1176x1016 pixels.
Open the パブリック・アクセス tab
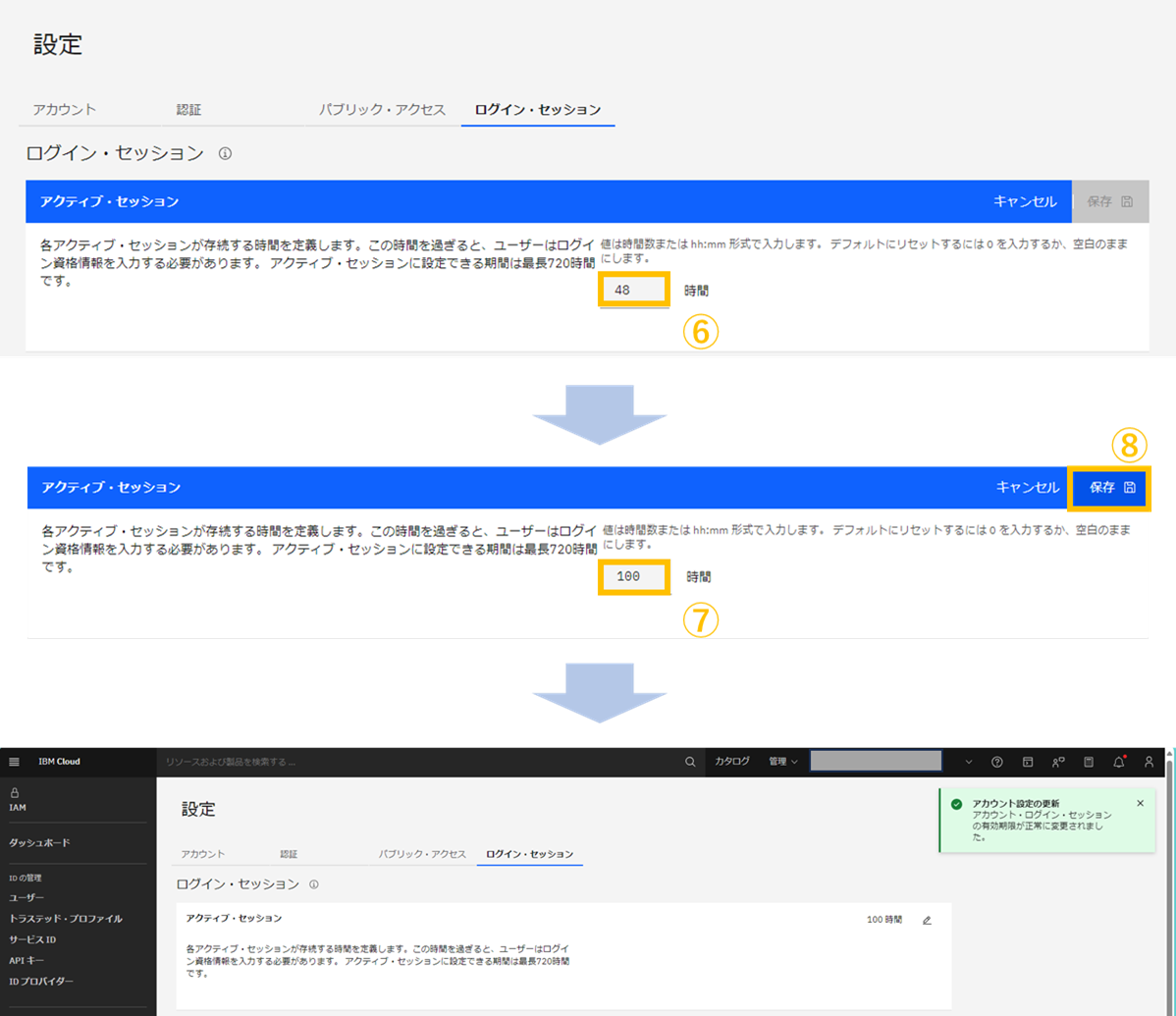(383, 109)
